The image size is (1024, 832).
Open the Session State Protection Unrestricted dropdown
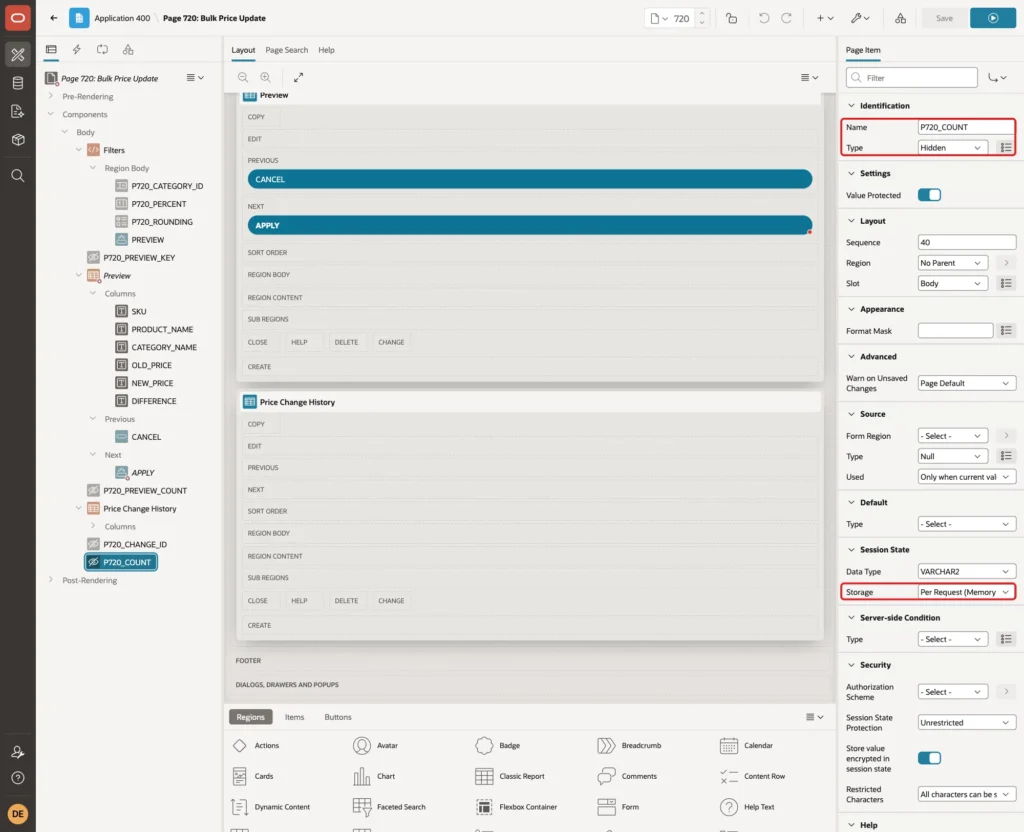966,722
